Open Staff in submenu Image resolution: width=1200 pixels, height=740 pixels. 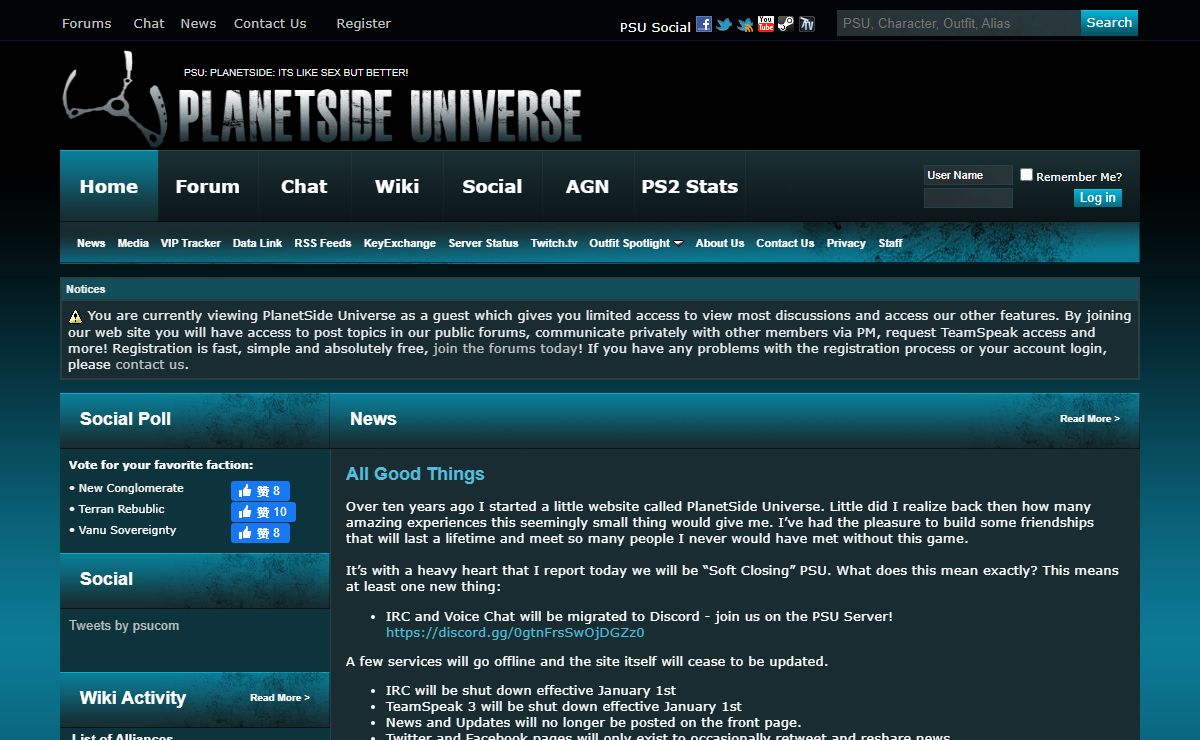coord(890,243)
